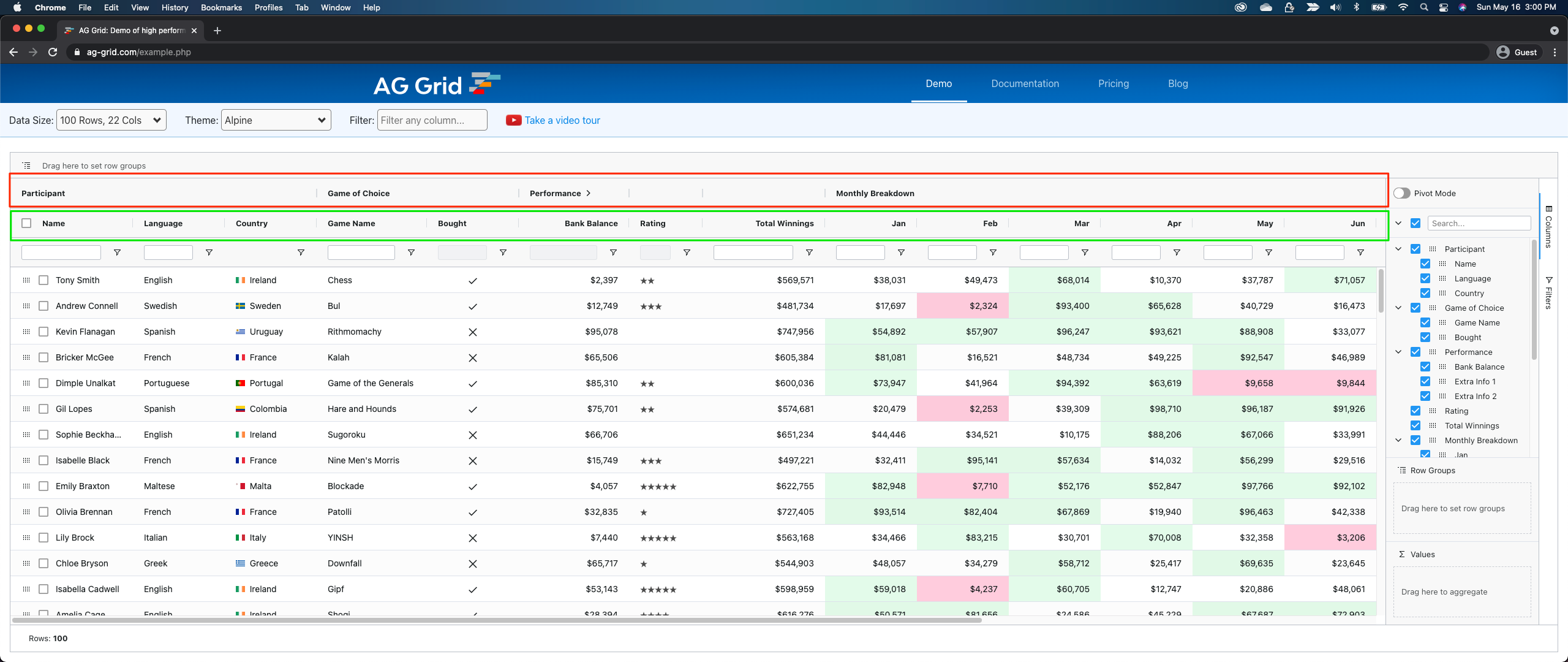1568x662 pixels.
Task: Open the Chrome three-dot menu
Action: [1555, 52]
